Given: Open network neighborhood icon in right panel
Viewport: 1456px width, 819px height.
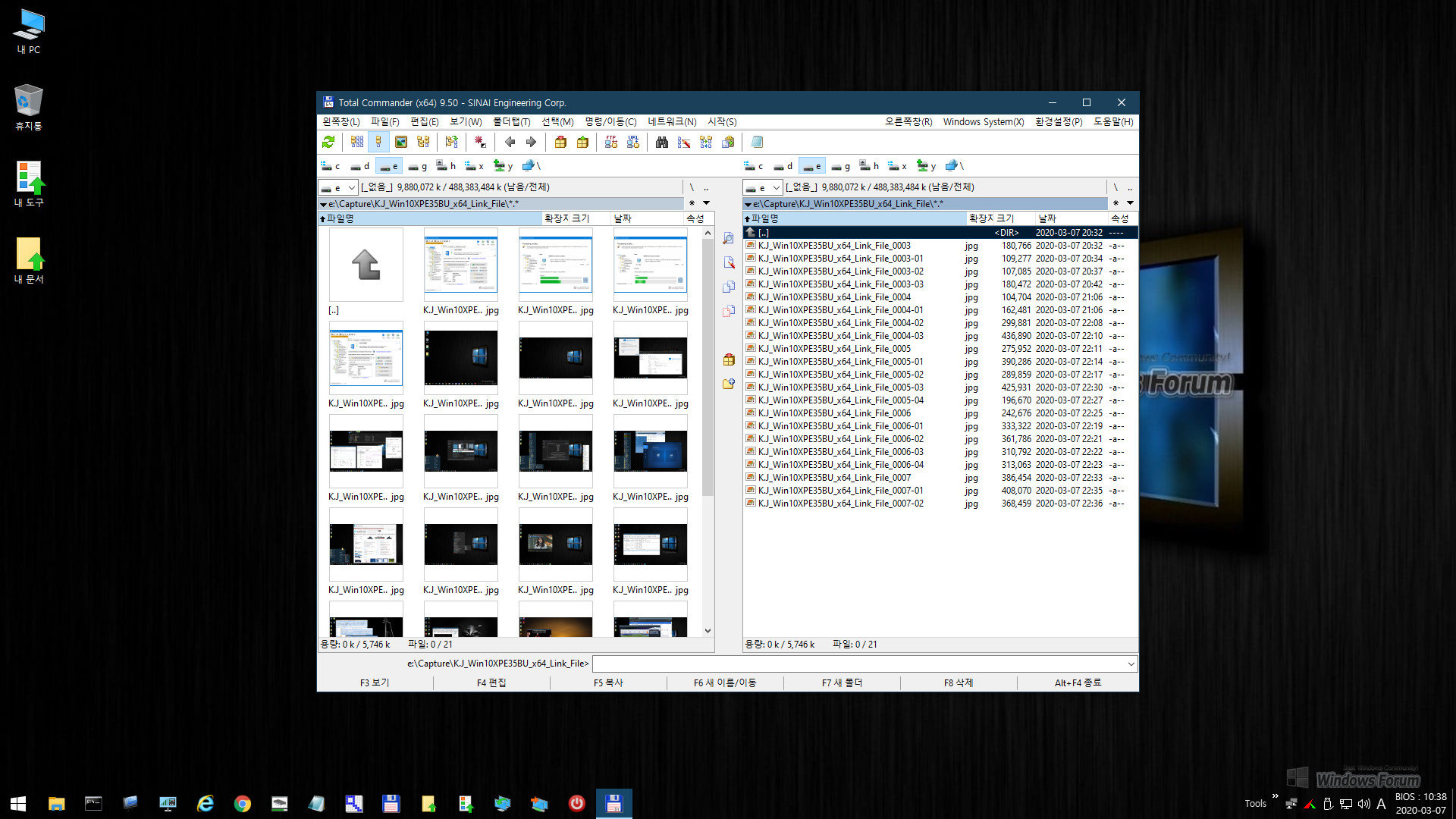Looking at the screenshot, I should point(955,166).
